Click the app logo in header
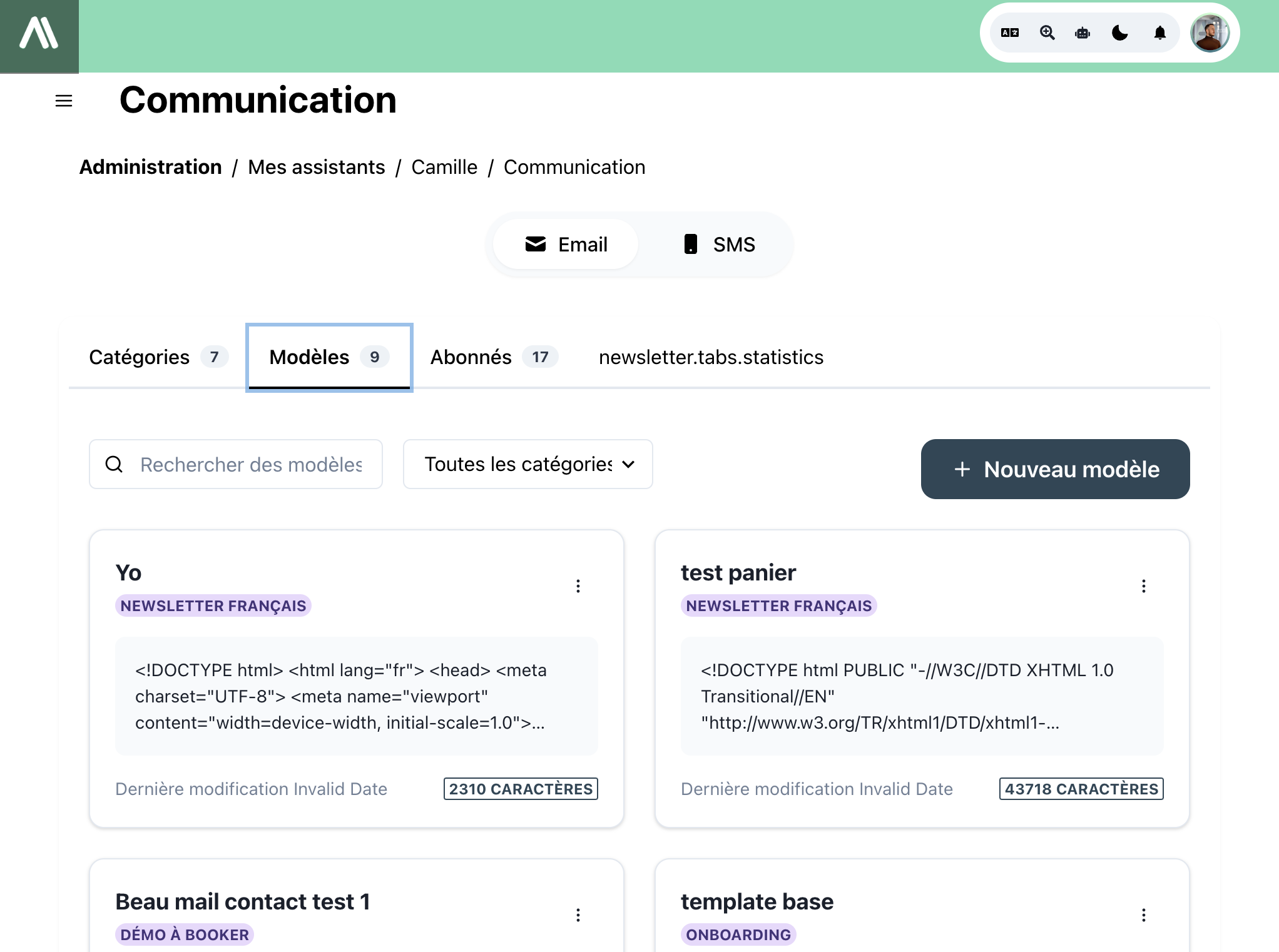This screenshot has height=952, width=1279. pyautogui.click(x=39, y=34)
